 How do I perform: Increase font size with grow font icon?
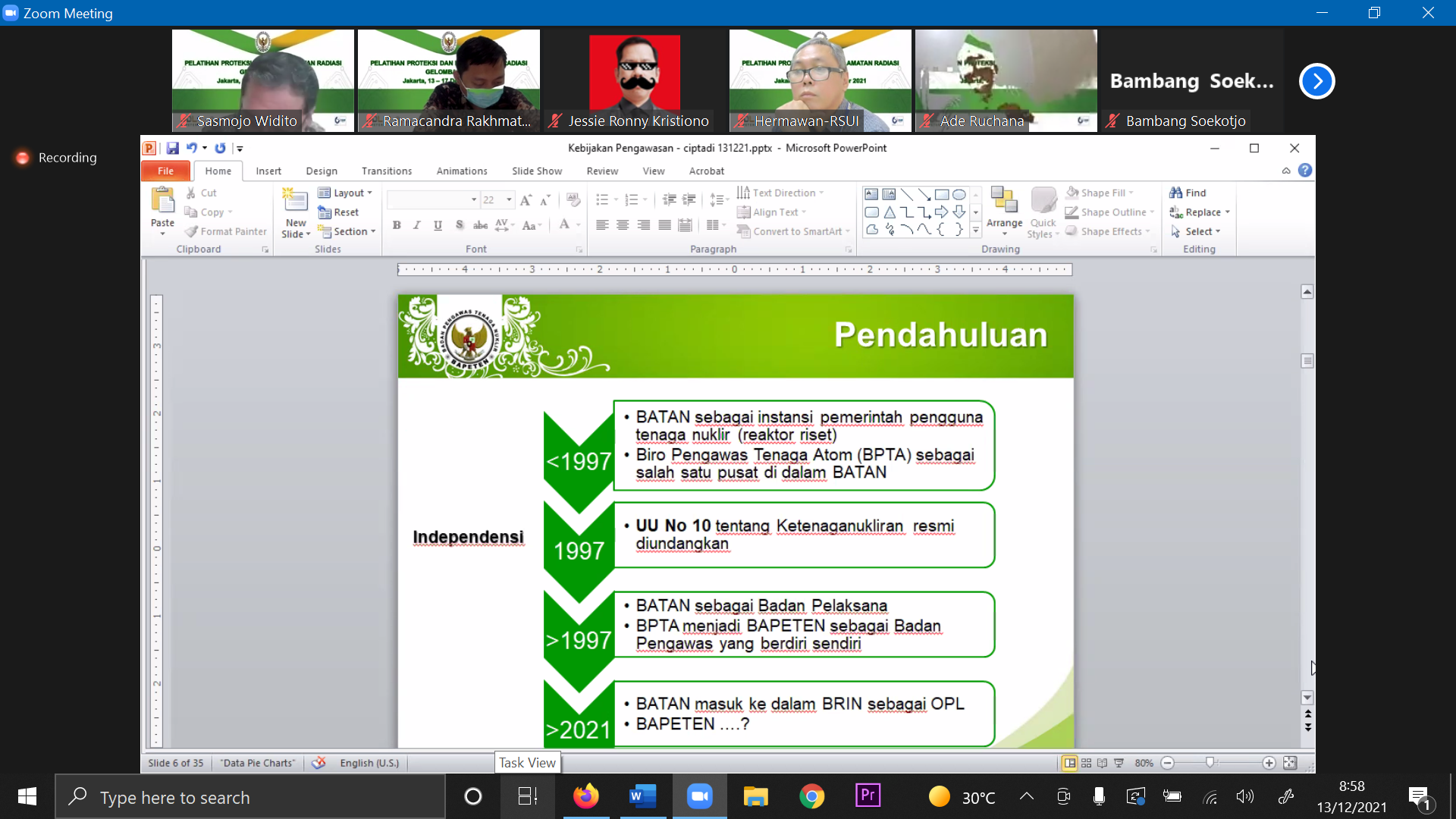click(526, 200)
